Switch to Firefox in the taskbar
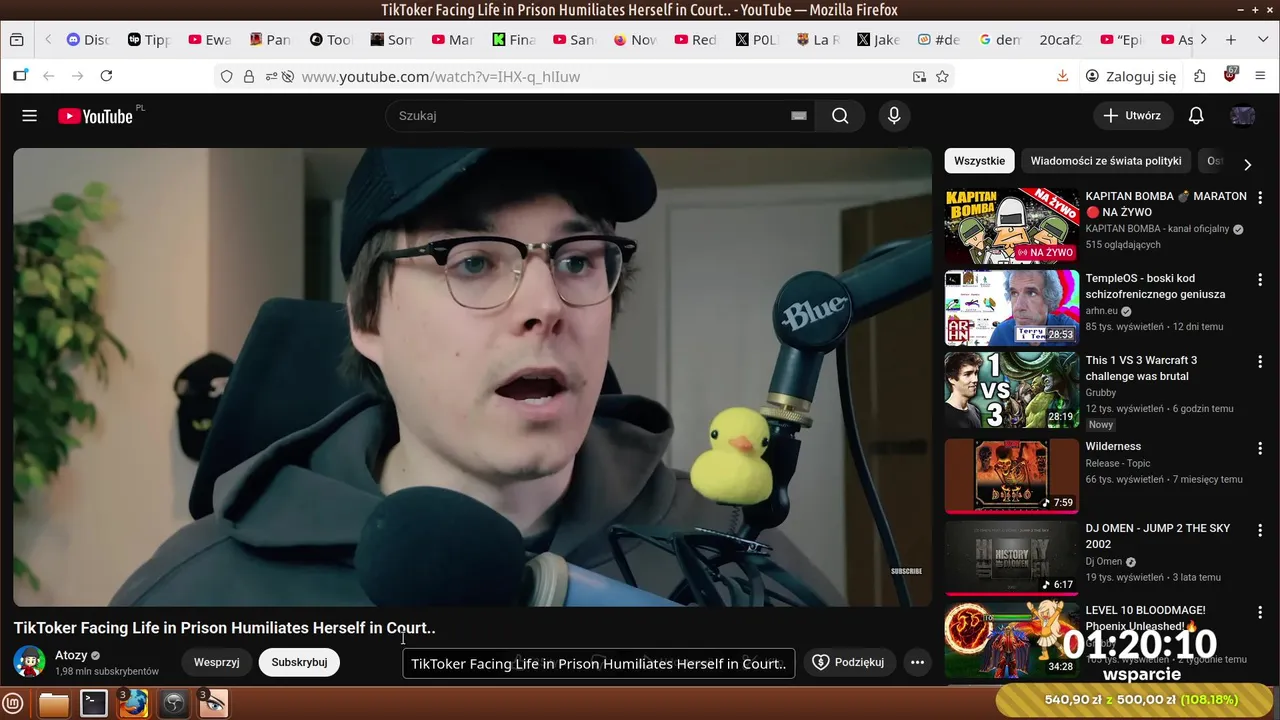1280x720 pixels. tap(133, 704)
